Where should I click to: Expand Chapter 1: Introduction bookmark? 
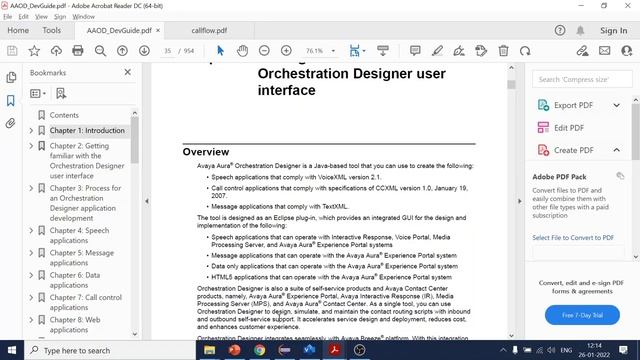click(x=31, y=131)
